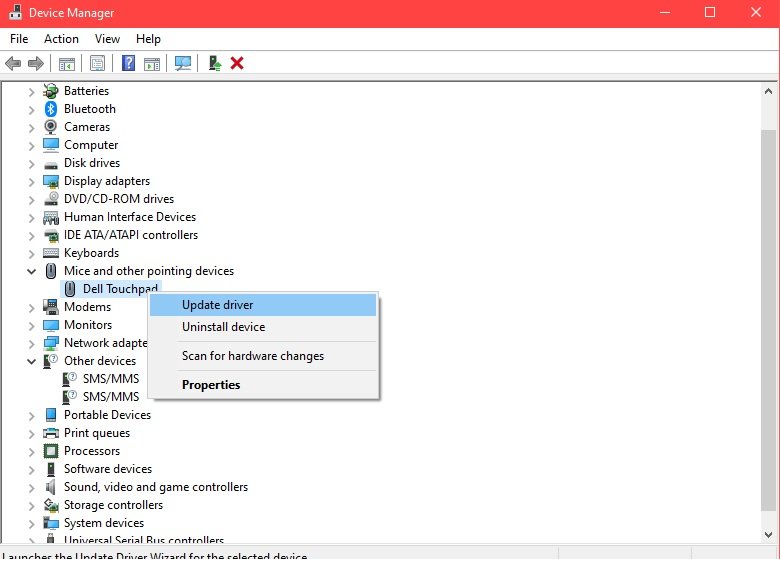This screenshot has height=566, width=780.
Task: Expand the Disk drives node
Action: 31,164
